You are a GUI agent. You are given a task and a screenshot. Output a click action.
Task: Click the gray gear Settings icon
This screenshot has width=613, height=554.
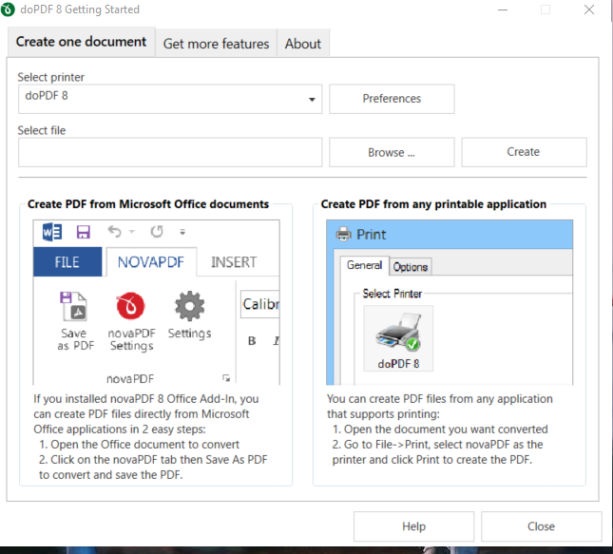pos(190,306)
